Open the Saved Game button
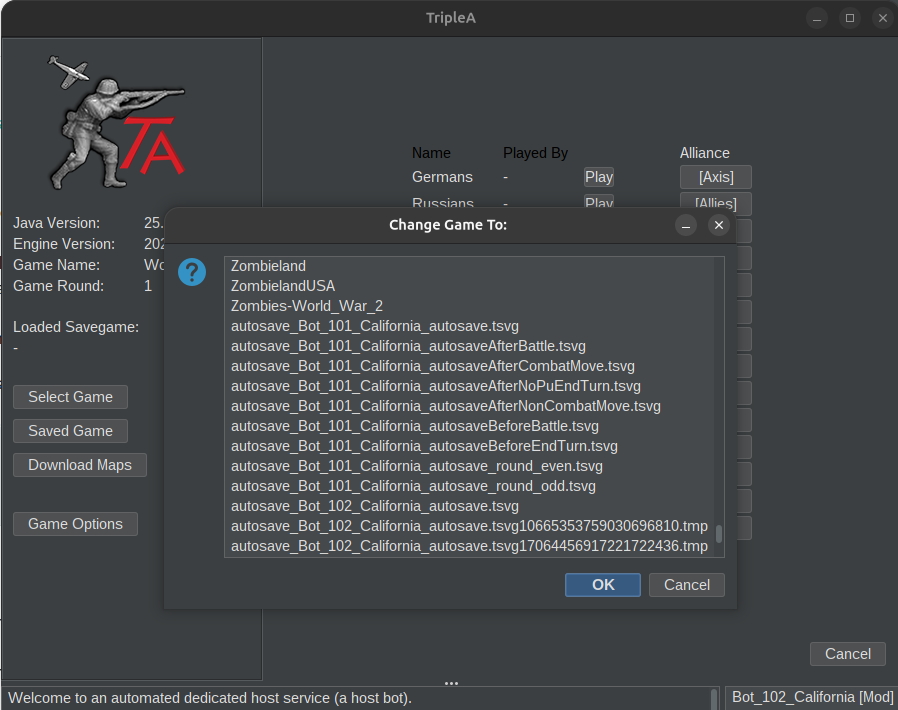This screenshot has width=898, height=710. tap(70, 431)
